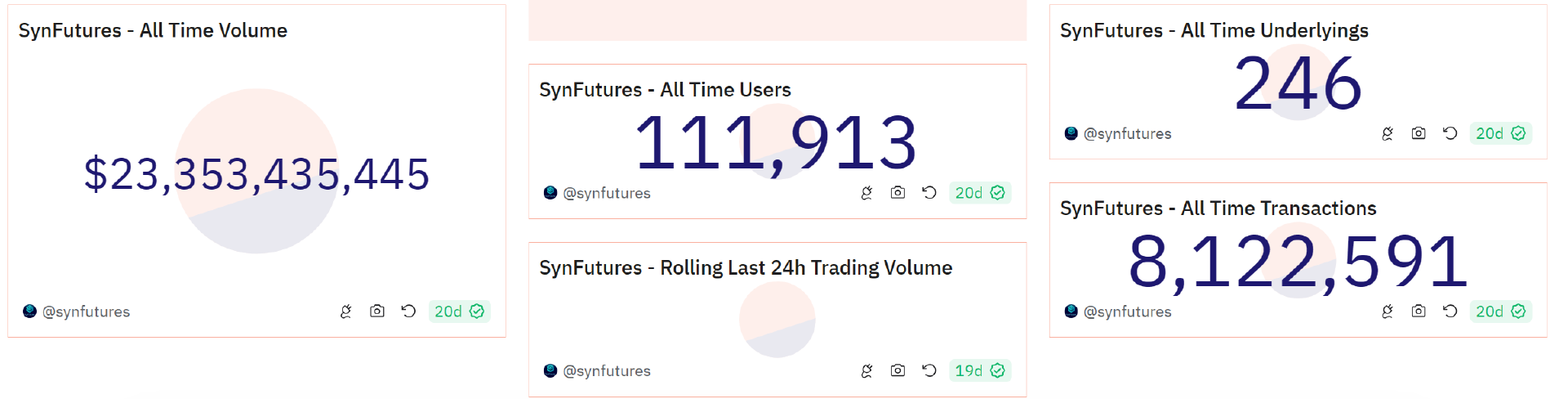The image size is (1568, 399).
Task: Click plug icon on All Time Transactions card
Action: click(1387, 312)
